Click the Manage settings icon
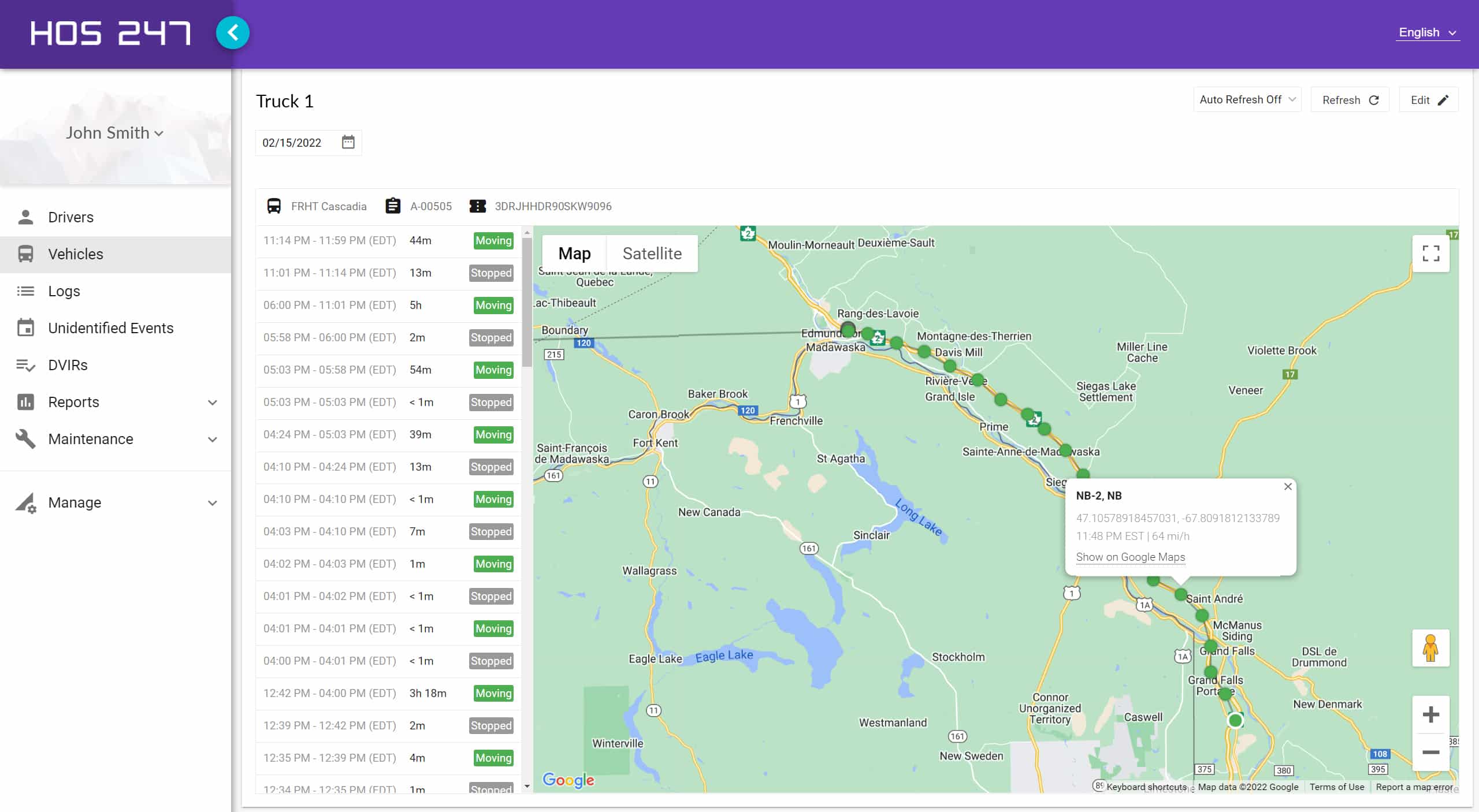This screenshot has width=1479, height=812. pos(25,502)
